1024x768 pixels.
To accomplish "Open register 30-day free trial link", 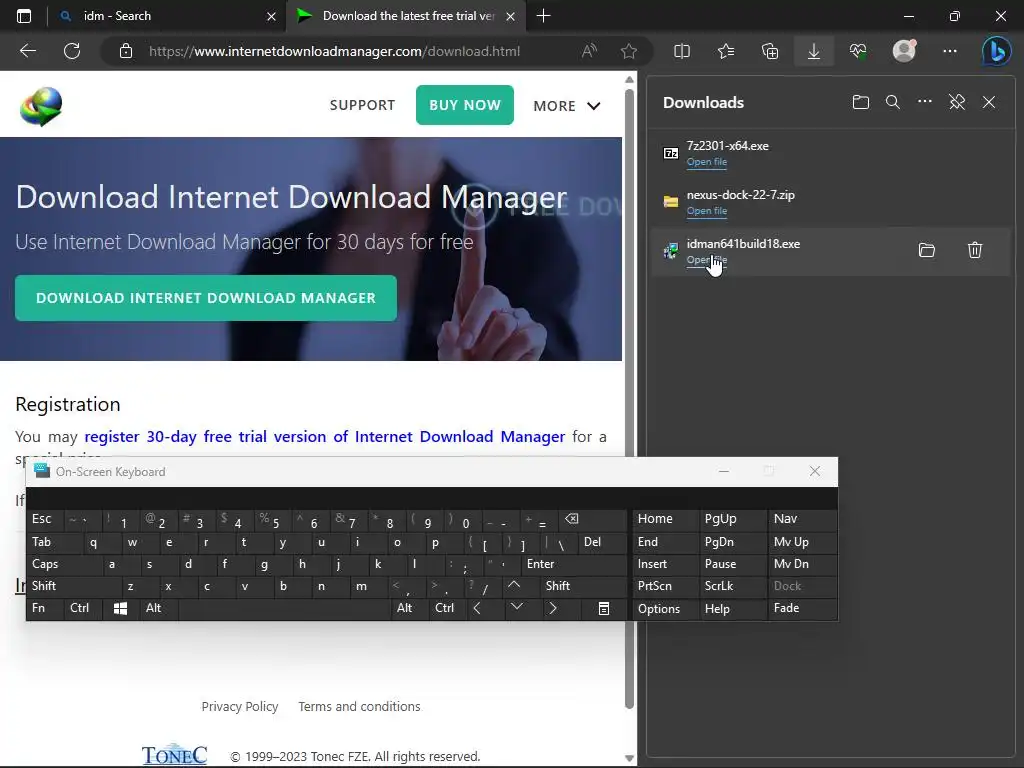I will 325,436.
